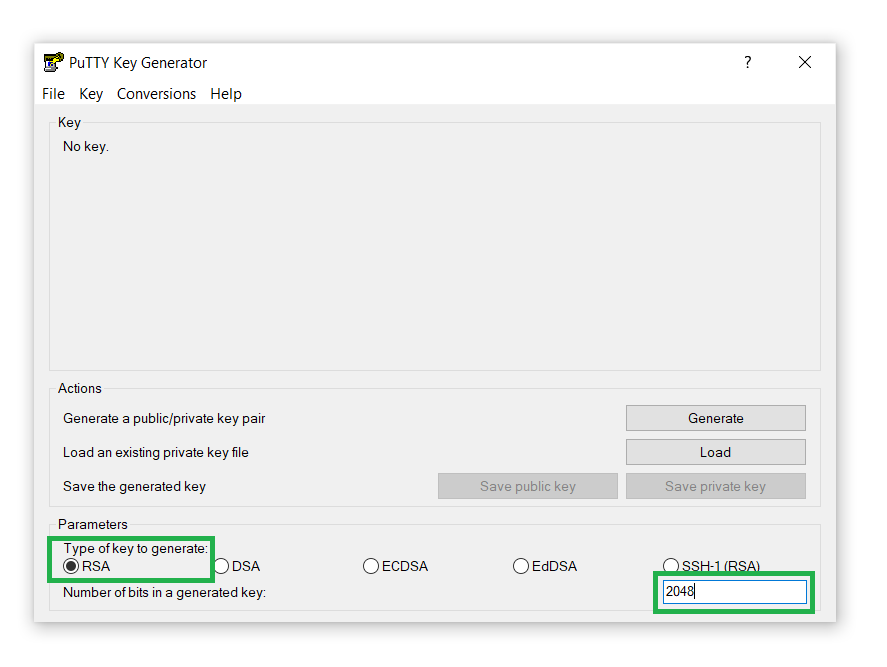The width and height of the screenshot is (887, 667).
Task: Click the number of bits input field
Action: point(734,592)
